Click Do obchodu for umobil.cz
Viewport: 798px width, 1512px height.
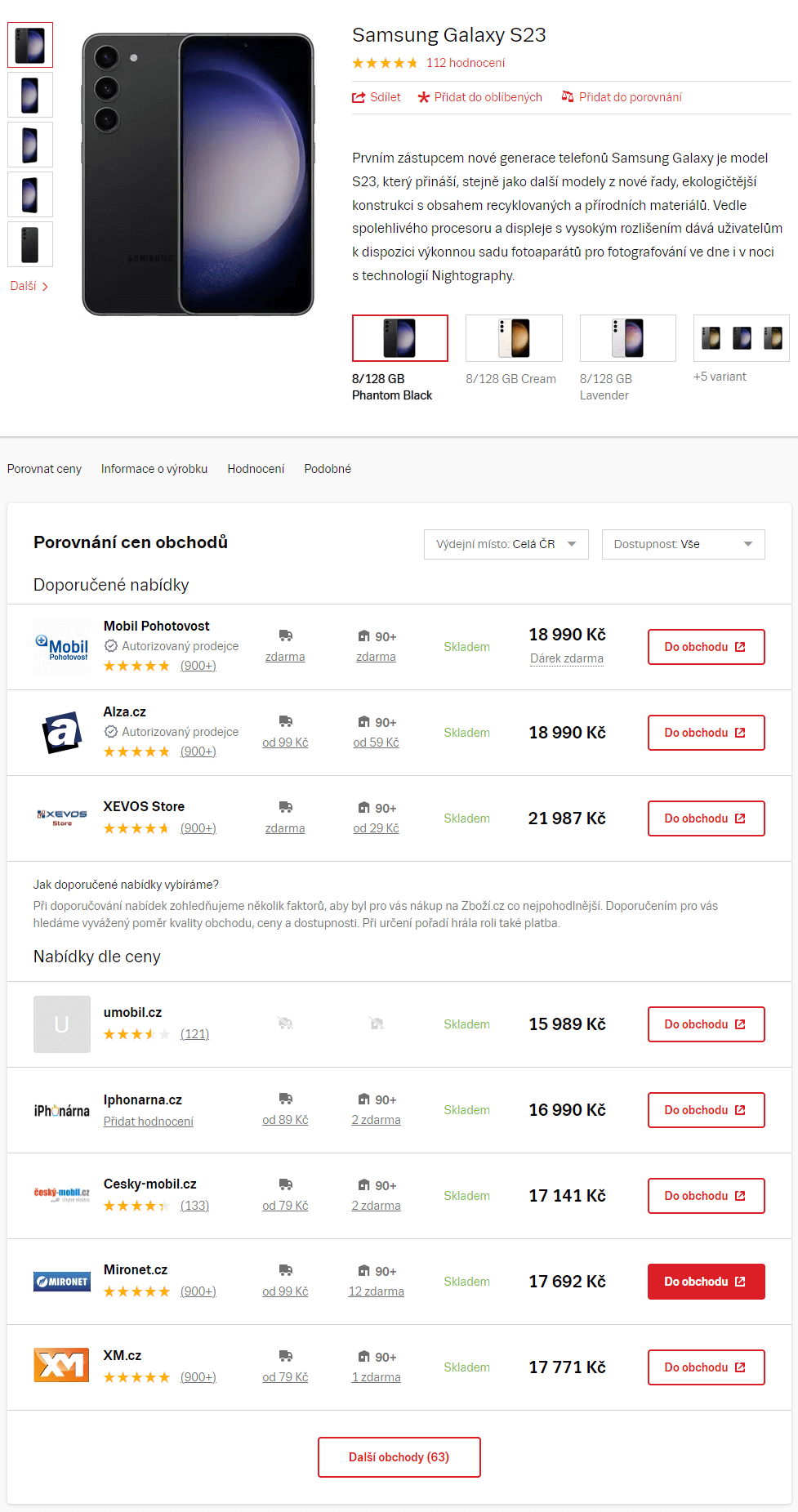pyautogui.click(x=707, y=1024)
